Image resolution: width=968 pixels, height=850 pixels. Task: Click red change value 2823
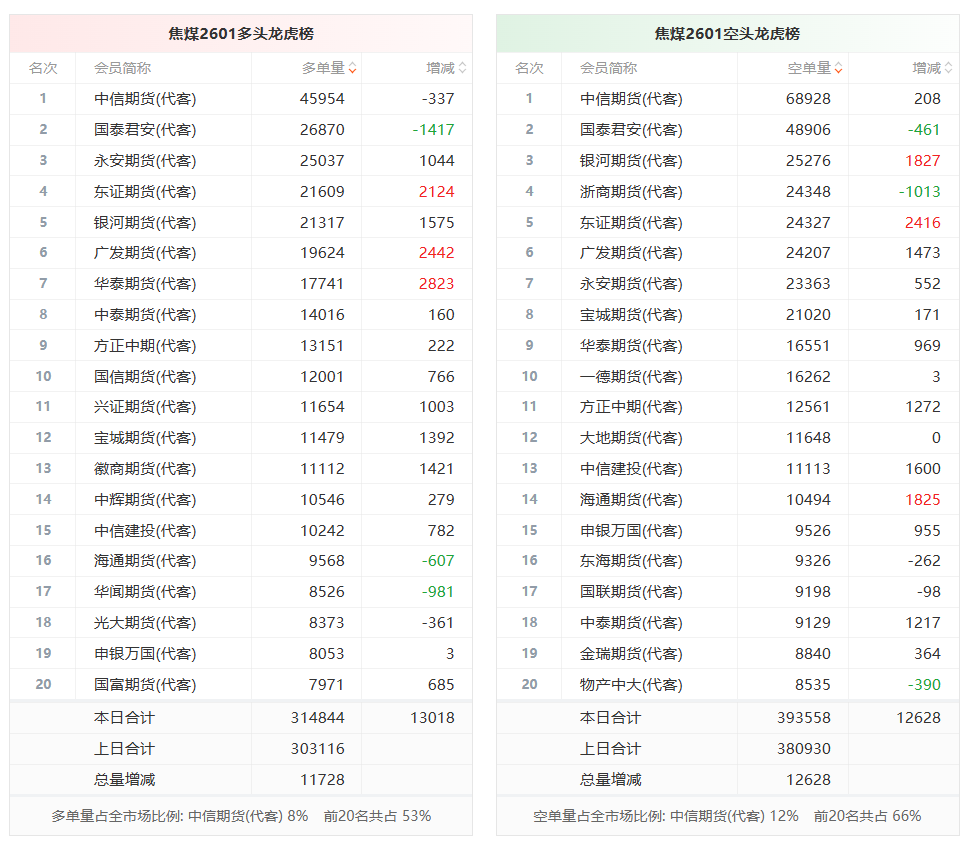coord(436,283)
